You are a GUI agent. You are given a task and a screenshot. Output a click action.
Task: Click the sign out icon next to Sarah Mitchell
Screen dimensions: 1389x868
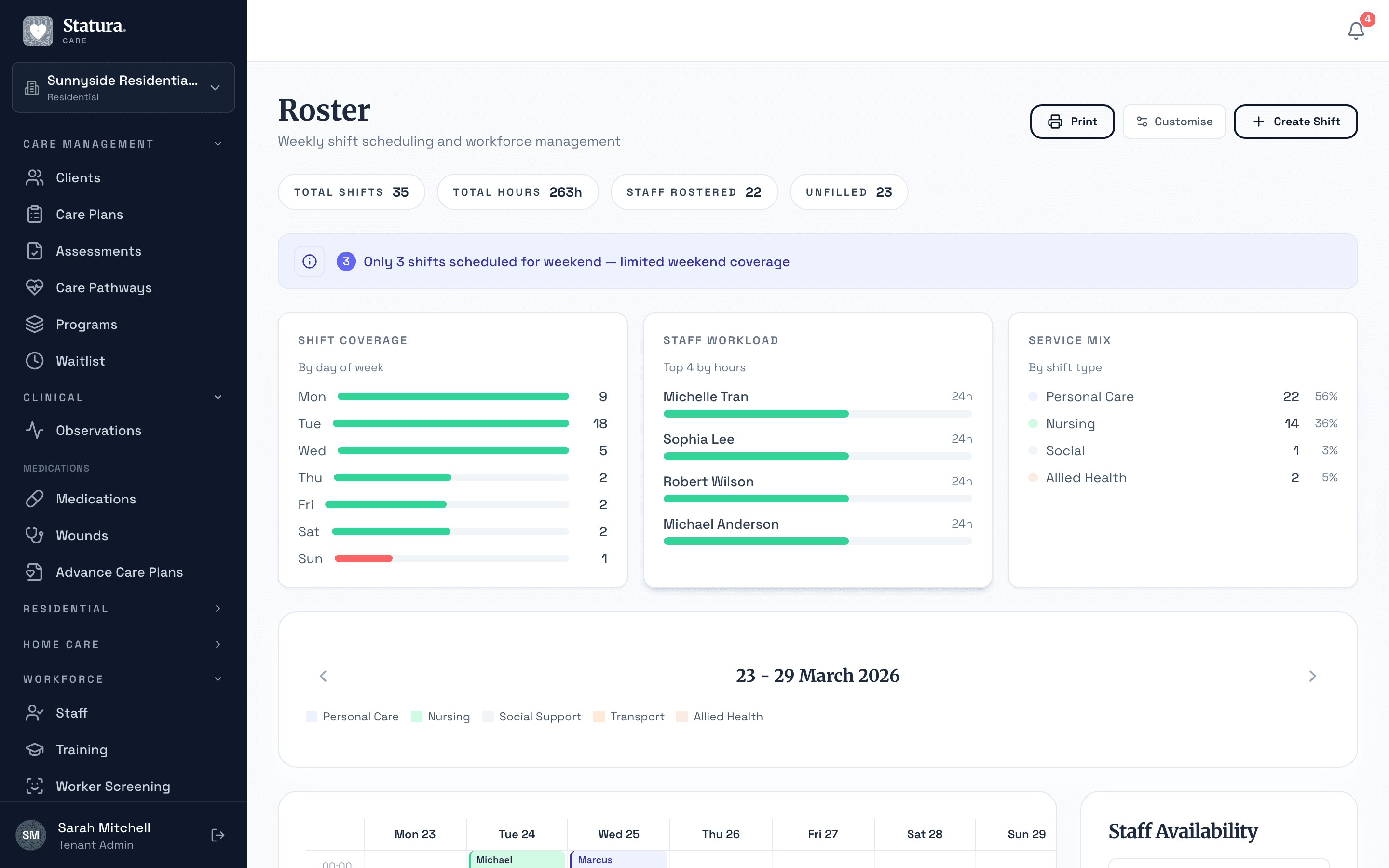(x=218, y=835)
